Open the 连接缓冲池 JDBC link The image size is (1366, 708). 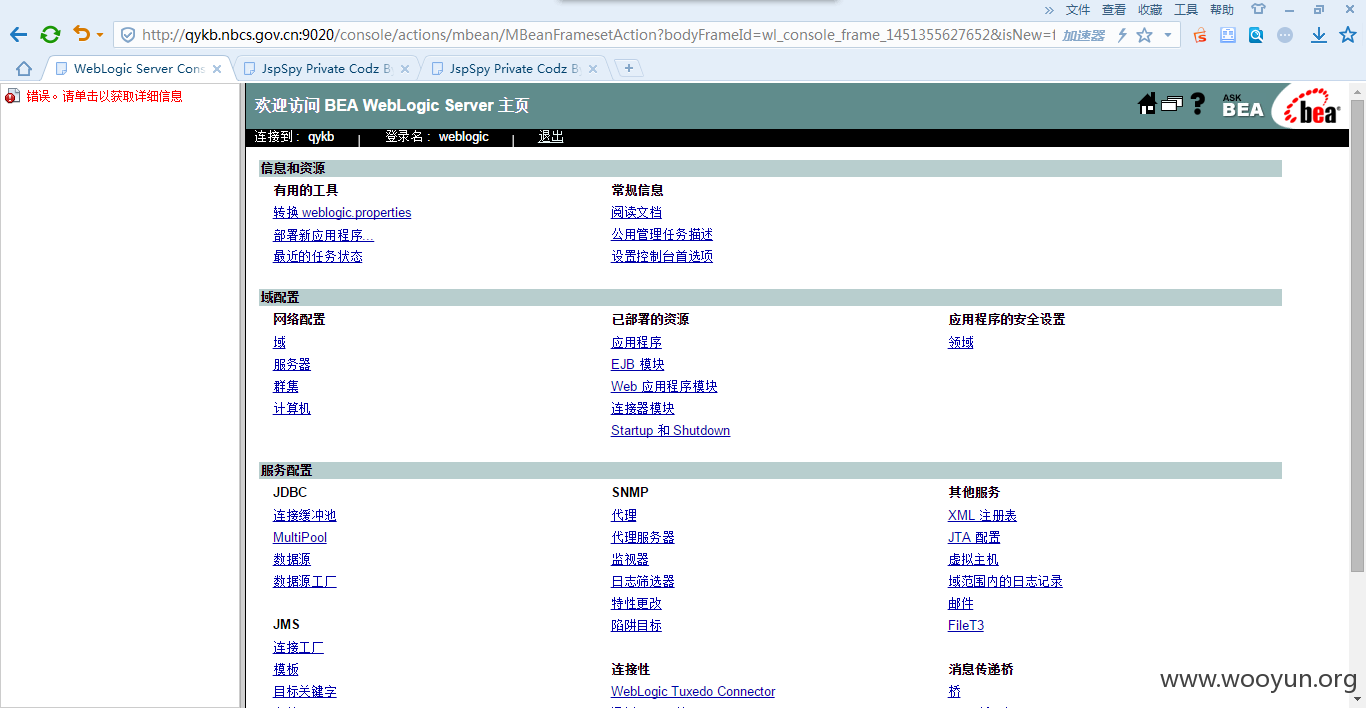(x=305, y=516)
